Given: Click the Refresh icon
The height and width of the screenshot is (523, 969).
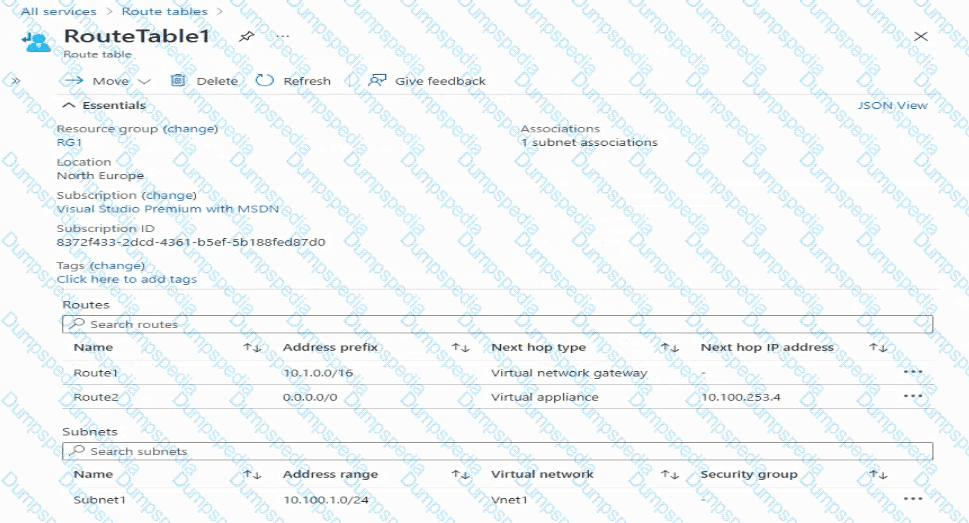Looking at the screenshot, I should pos(265,81).
